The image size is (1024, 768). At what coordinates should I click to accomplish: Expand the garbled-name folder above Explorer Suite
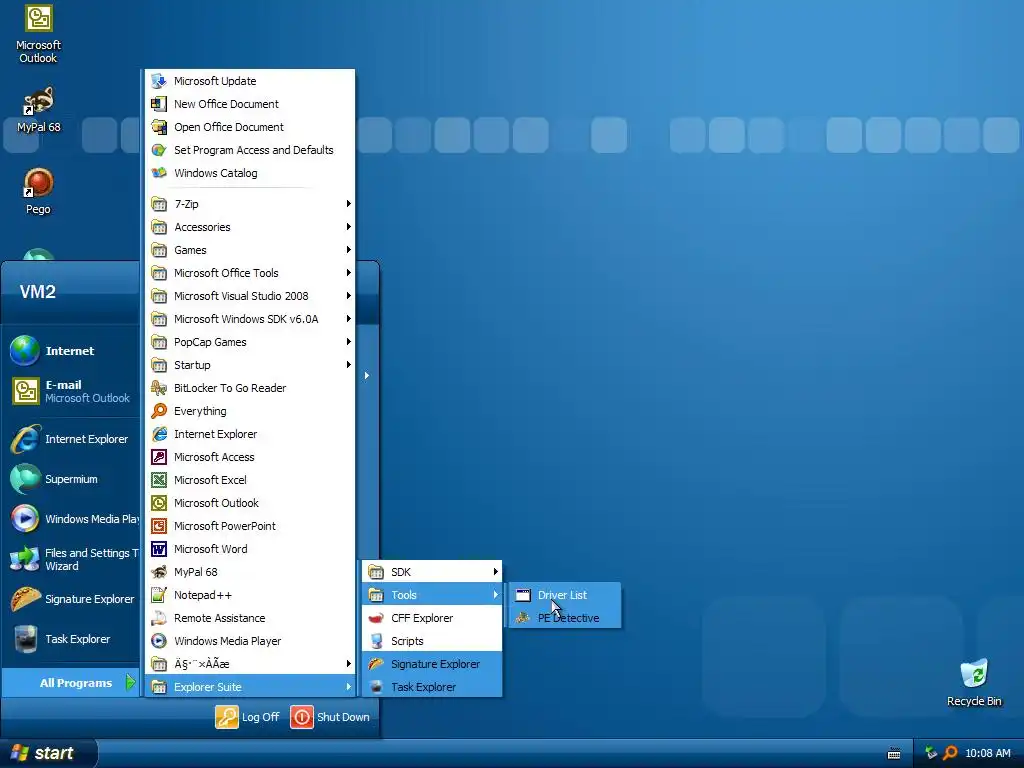coord(251,664)
